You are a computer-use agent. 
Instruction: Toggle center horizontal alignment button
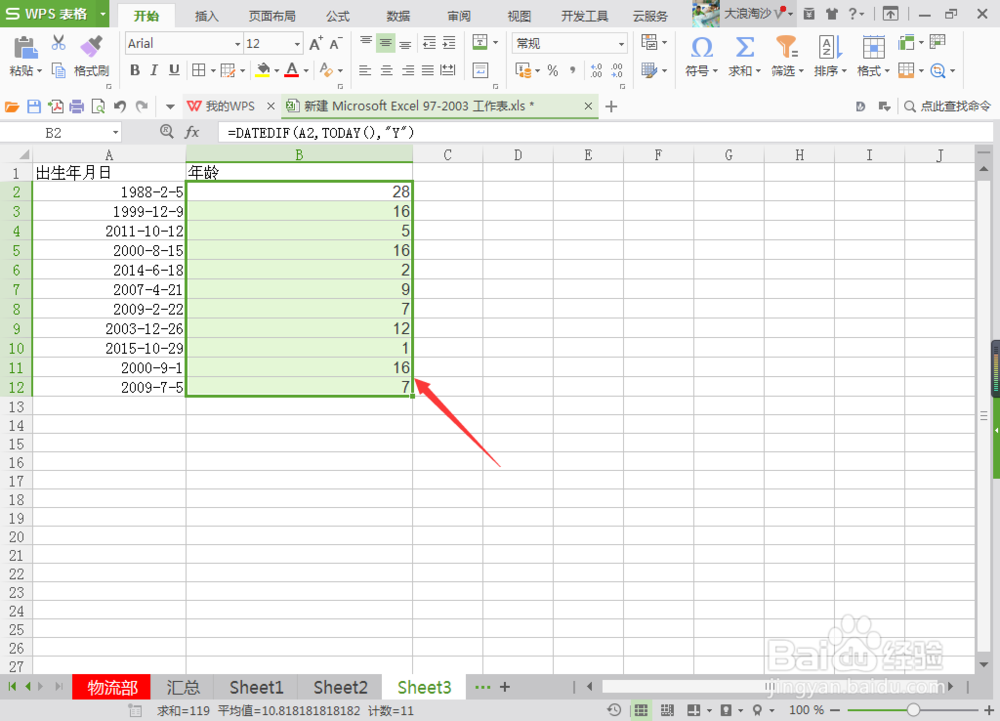point(386,70)
